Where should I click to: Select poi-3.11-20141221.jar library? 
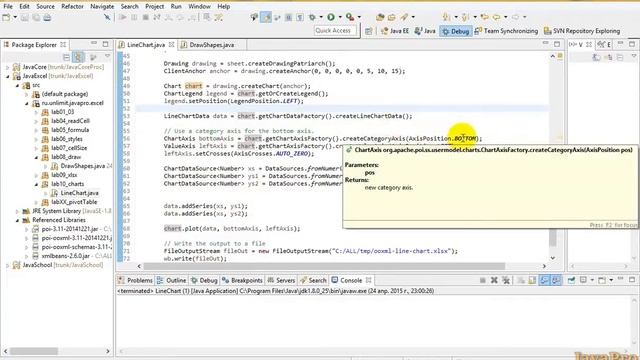coord(70,229)
